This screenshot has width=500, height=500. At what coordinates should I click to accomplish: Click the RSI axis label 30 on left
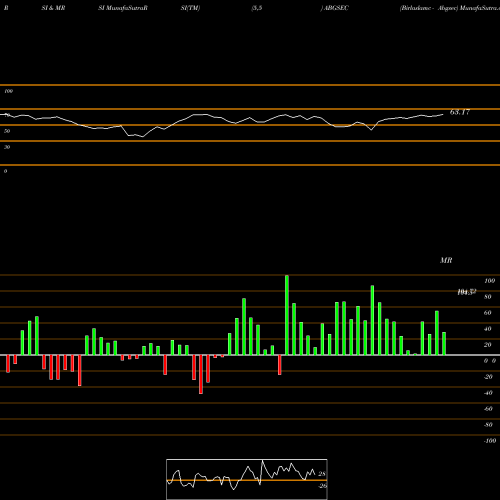[7, 147]
